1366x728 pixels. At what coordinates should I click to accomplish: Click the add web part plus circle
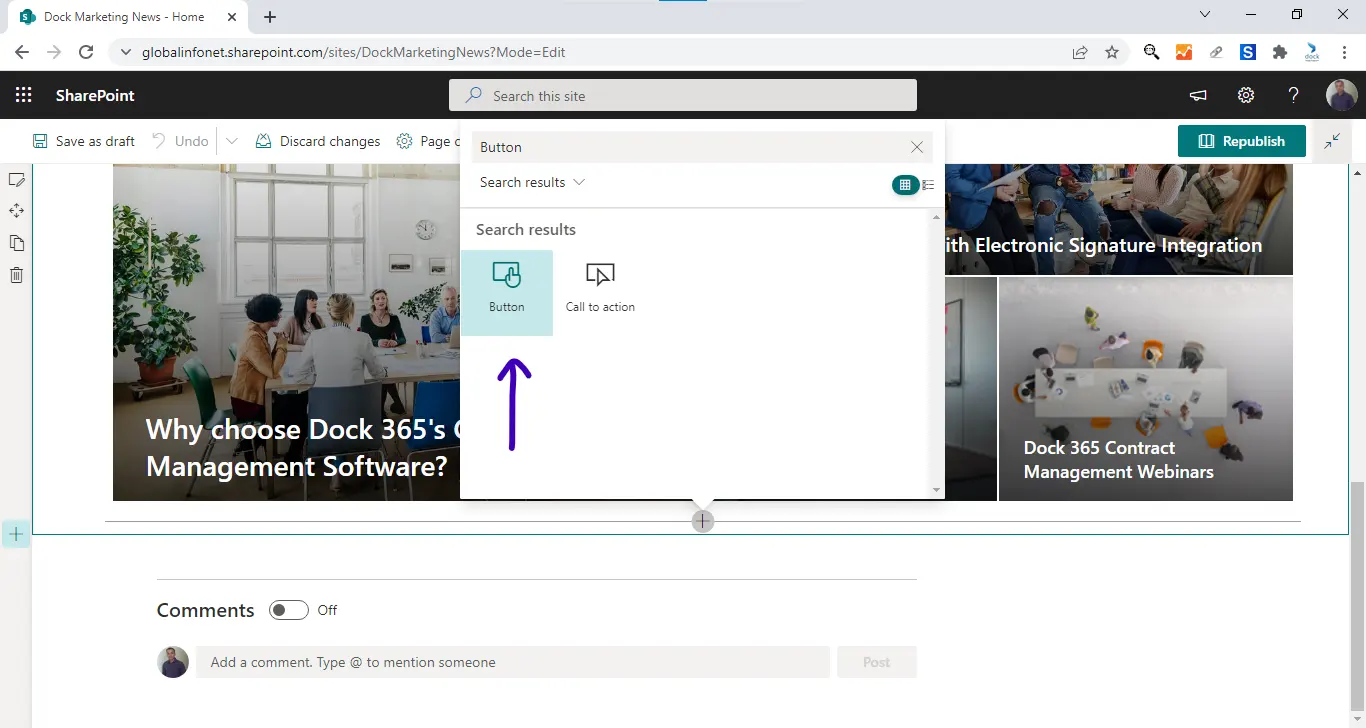tap(703, 521)
